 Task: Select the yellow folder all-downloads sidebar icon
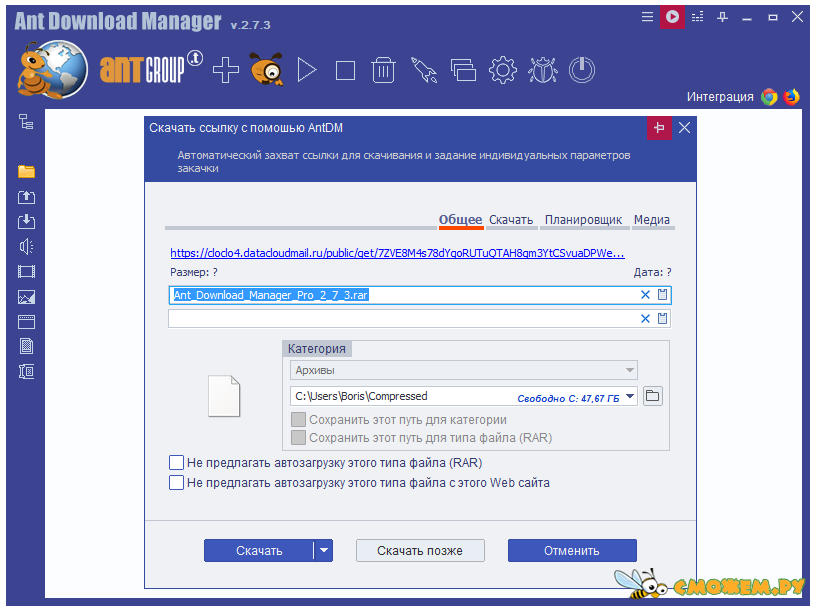(26, 171)
